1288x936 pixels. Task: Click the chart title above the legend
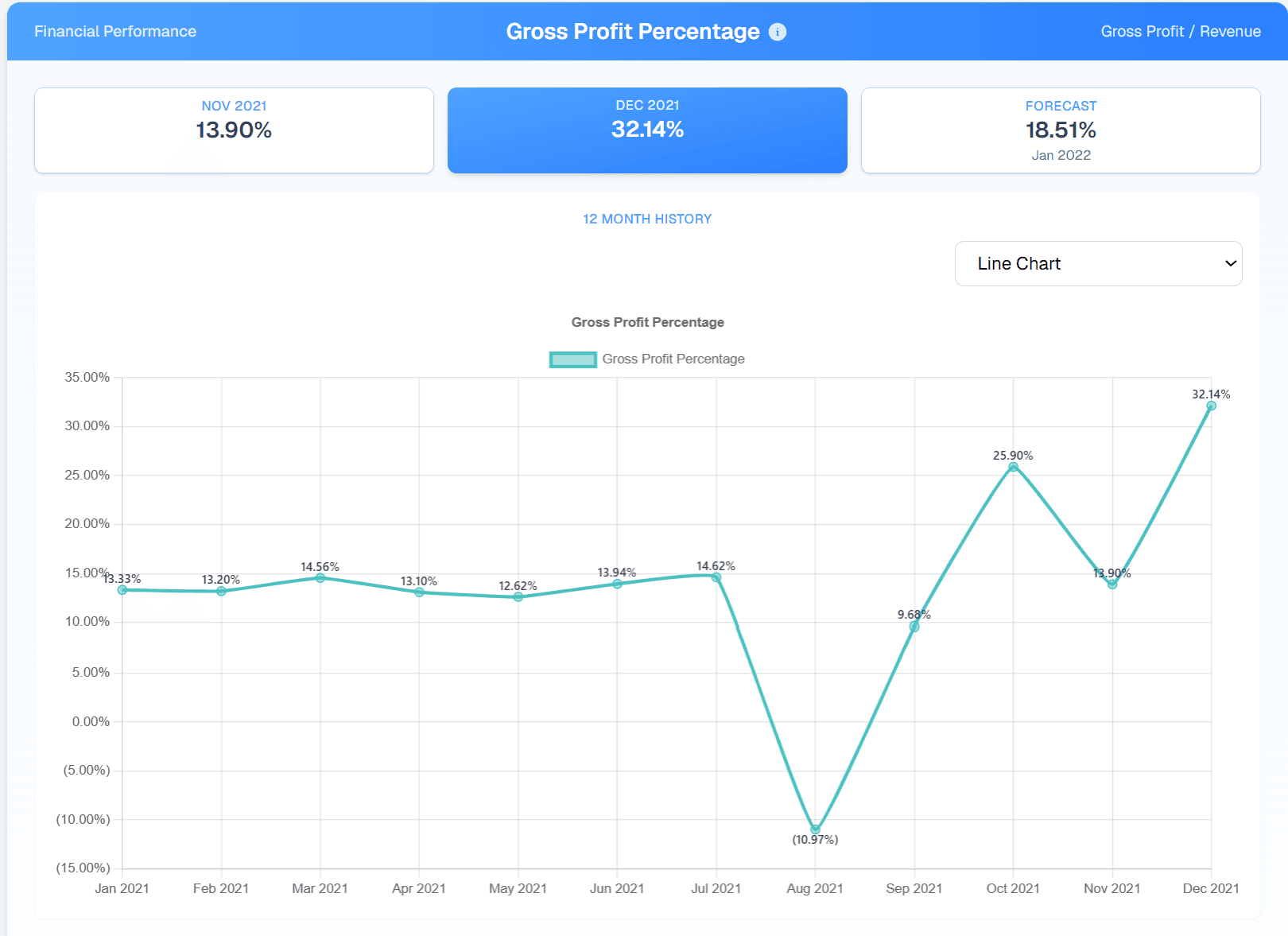coord(647,322)
